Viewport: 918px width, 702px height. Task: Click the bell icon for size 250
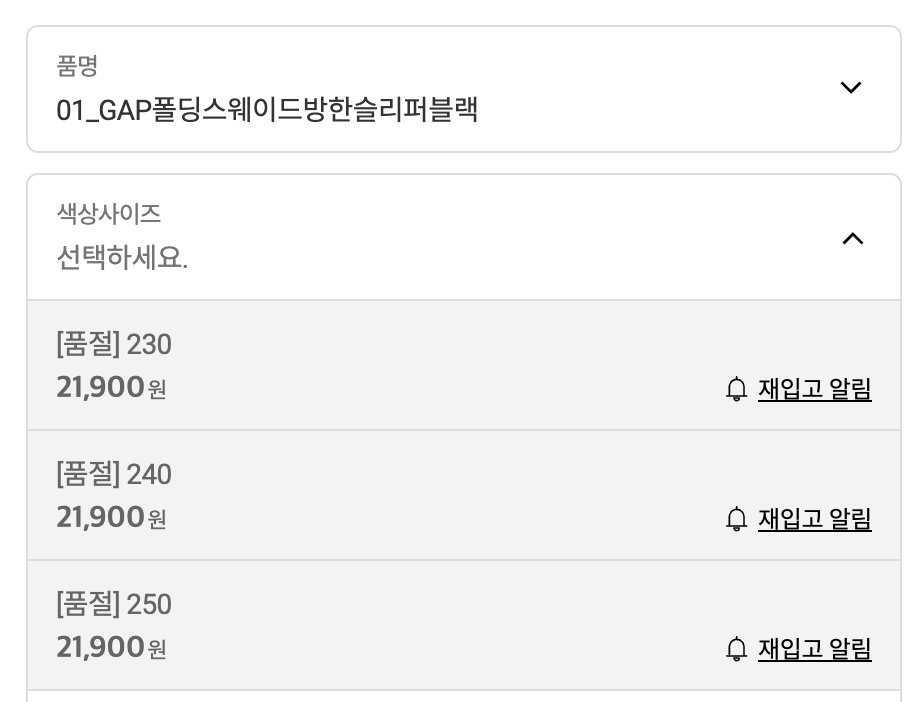(x=736, y=649)
